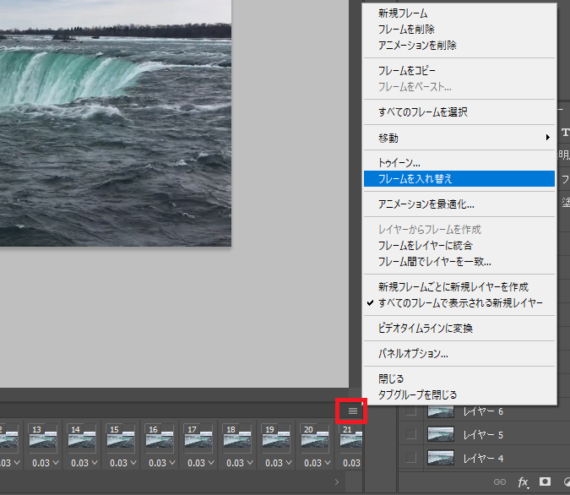The width and height of the screenshot is (570, 495).
Task: Click the レイヤー 6 layer name
Action: [483, 412]
